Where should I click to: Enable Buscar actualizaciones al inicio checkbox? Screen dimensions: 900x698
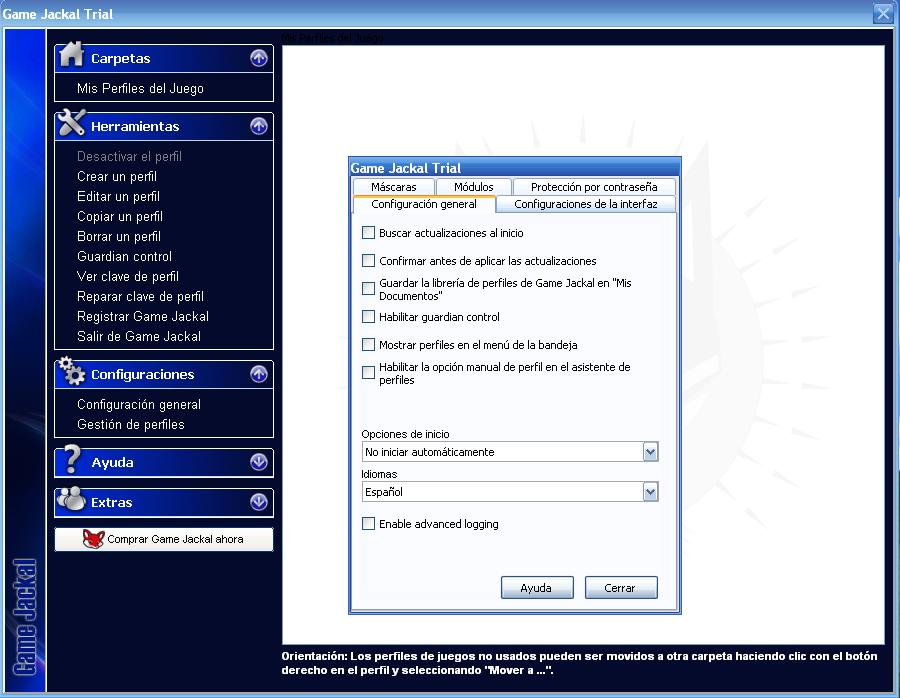pos(368,232)
